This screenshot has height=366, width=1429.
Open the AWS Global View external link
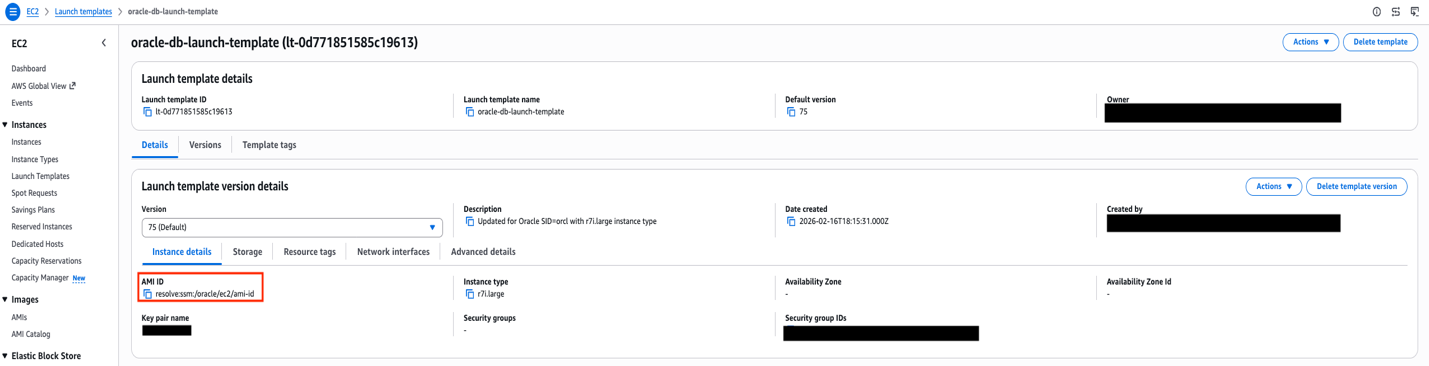tap(43, 86)
